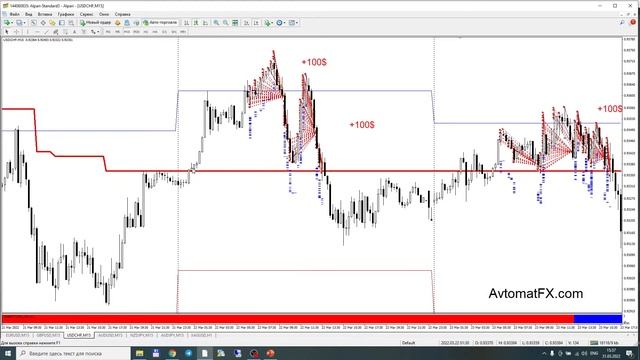The height and width of the screenshot is (360, 640).
Task: Switch to M5 timeframe
Action: (117, 31)
